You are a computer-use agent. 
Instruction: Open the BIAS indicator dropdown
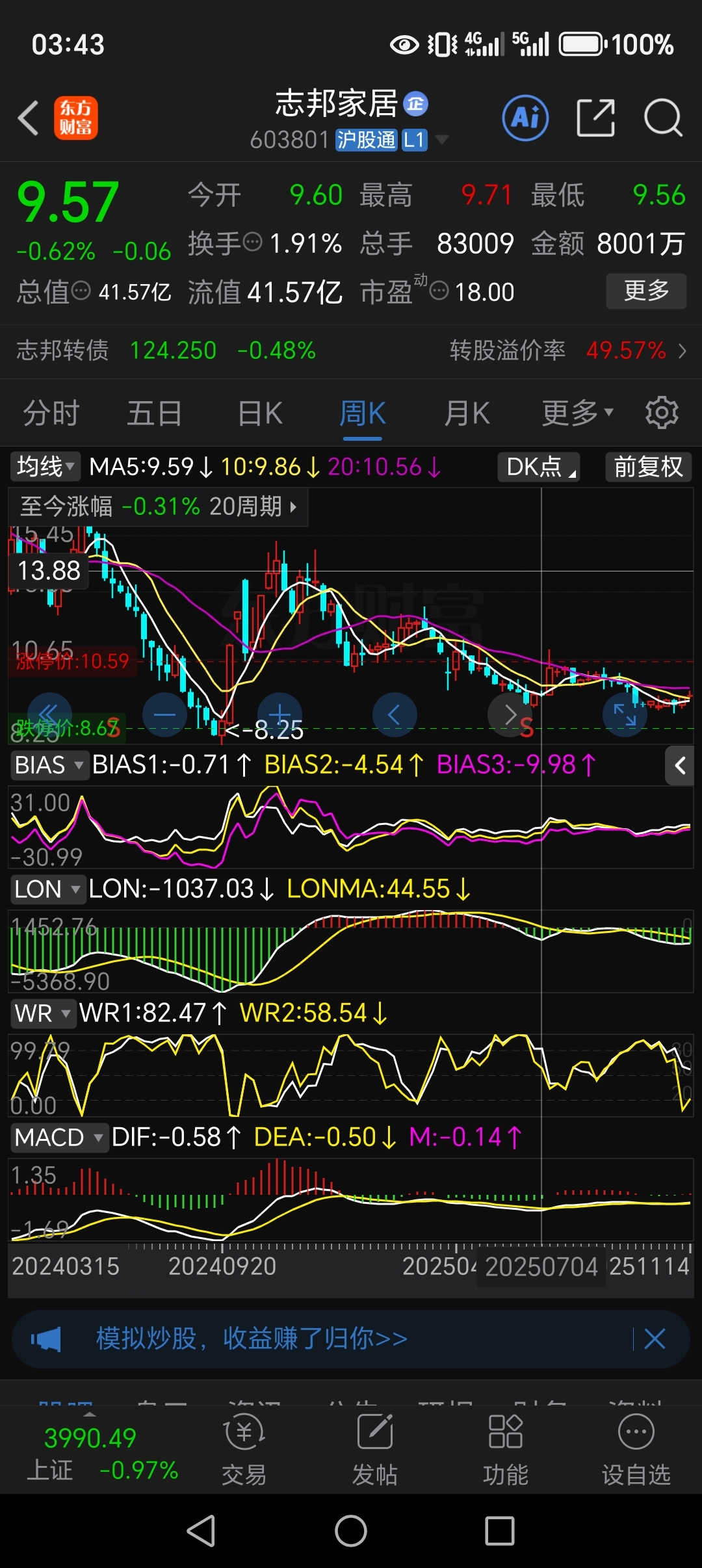click(x=49, y=764)
